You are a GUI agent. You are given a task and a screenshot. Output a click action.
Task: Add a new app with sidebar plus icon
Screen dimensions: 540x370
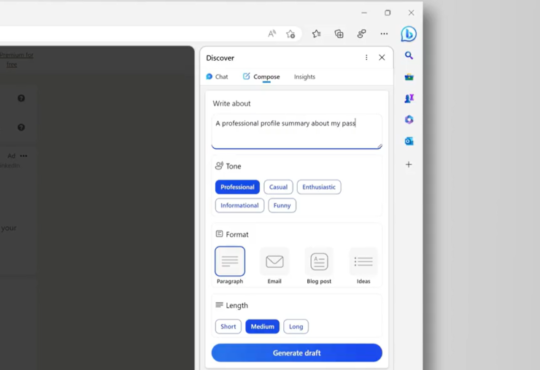click(x=409, y=164)
